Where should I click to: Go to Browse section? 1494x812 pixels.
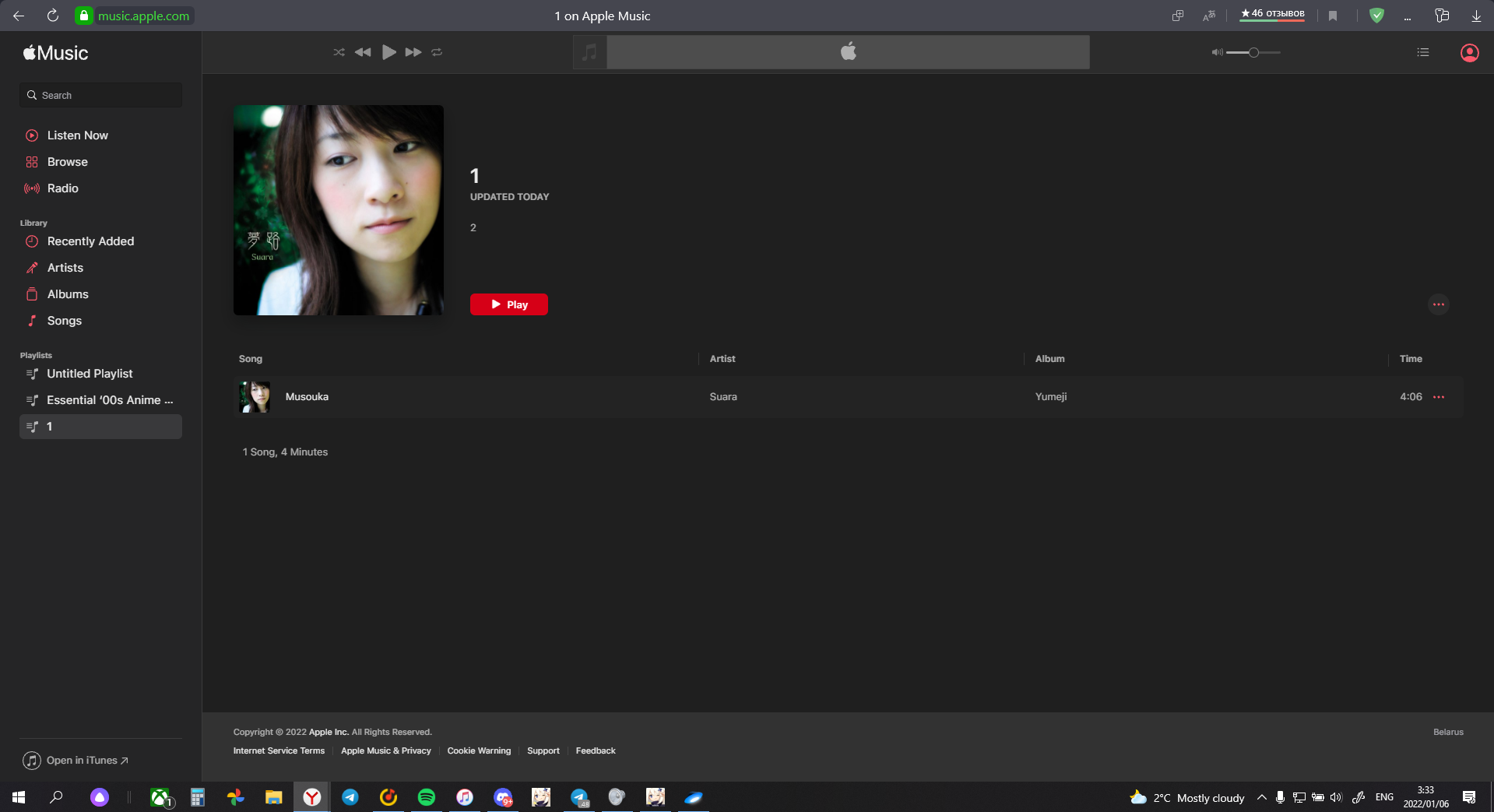pyautogui.click(x=67, y=162)
